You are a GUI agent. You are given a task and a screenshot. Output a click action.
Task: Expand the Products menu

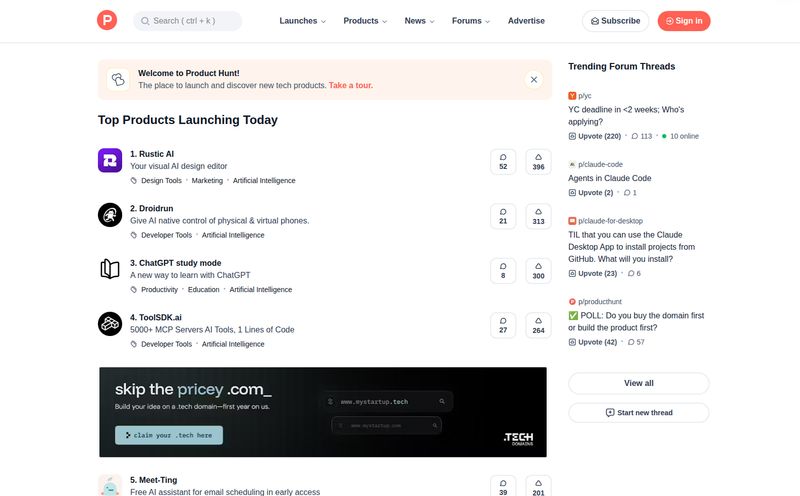click(365, 21)
